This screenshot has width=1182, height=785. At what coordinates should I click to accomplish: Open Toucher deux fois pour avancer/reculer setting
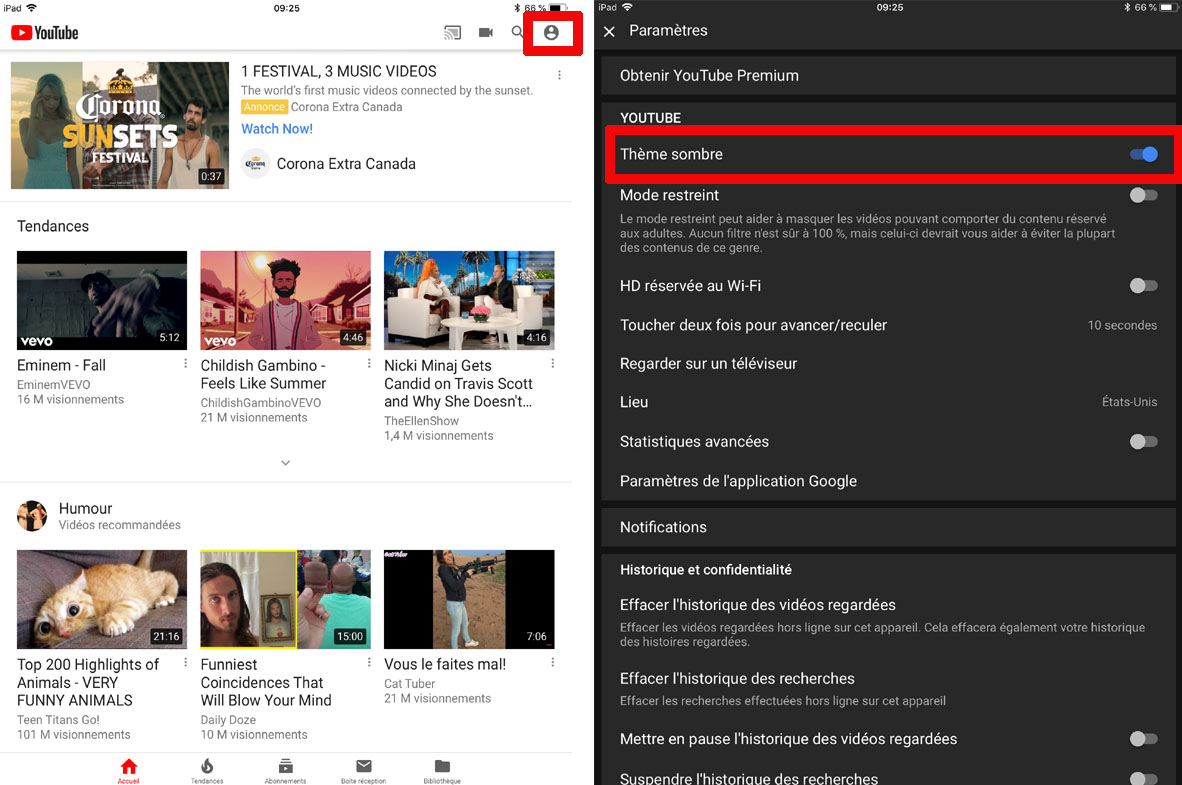(x=888, y=325)
